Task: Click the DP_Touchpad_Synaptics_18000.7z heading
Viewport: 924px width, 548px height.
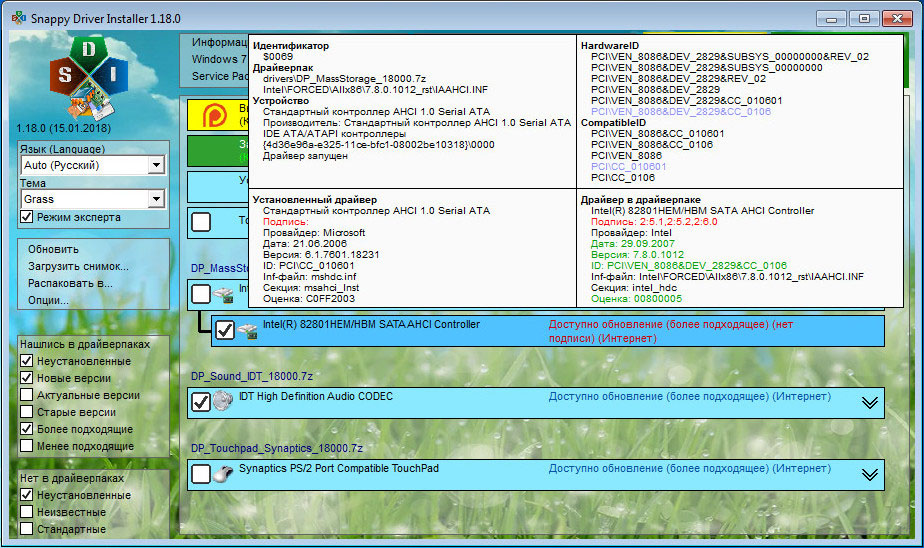Action: pyautogui.click(x=276, y=448)
